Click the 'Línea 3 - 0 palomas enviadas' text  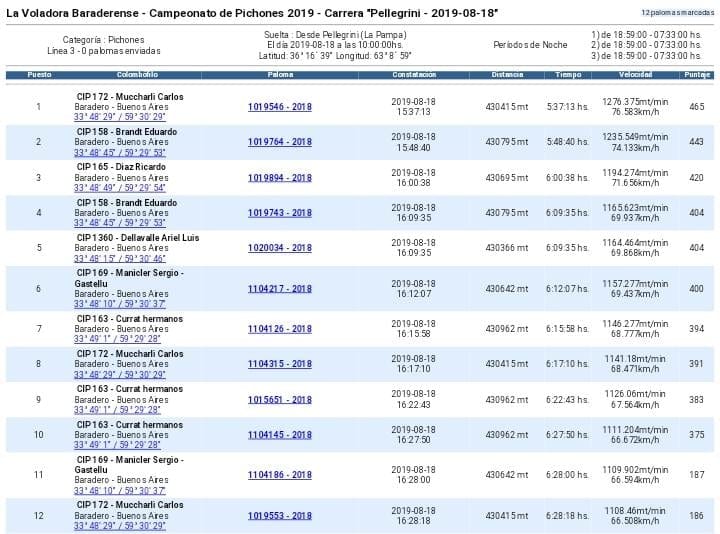tap(104, 51)
